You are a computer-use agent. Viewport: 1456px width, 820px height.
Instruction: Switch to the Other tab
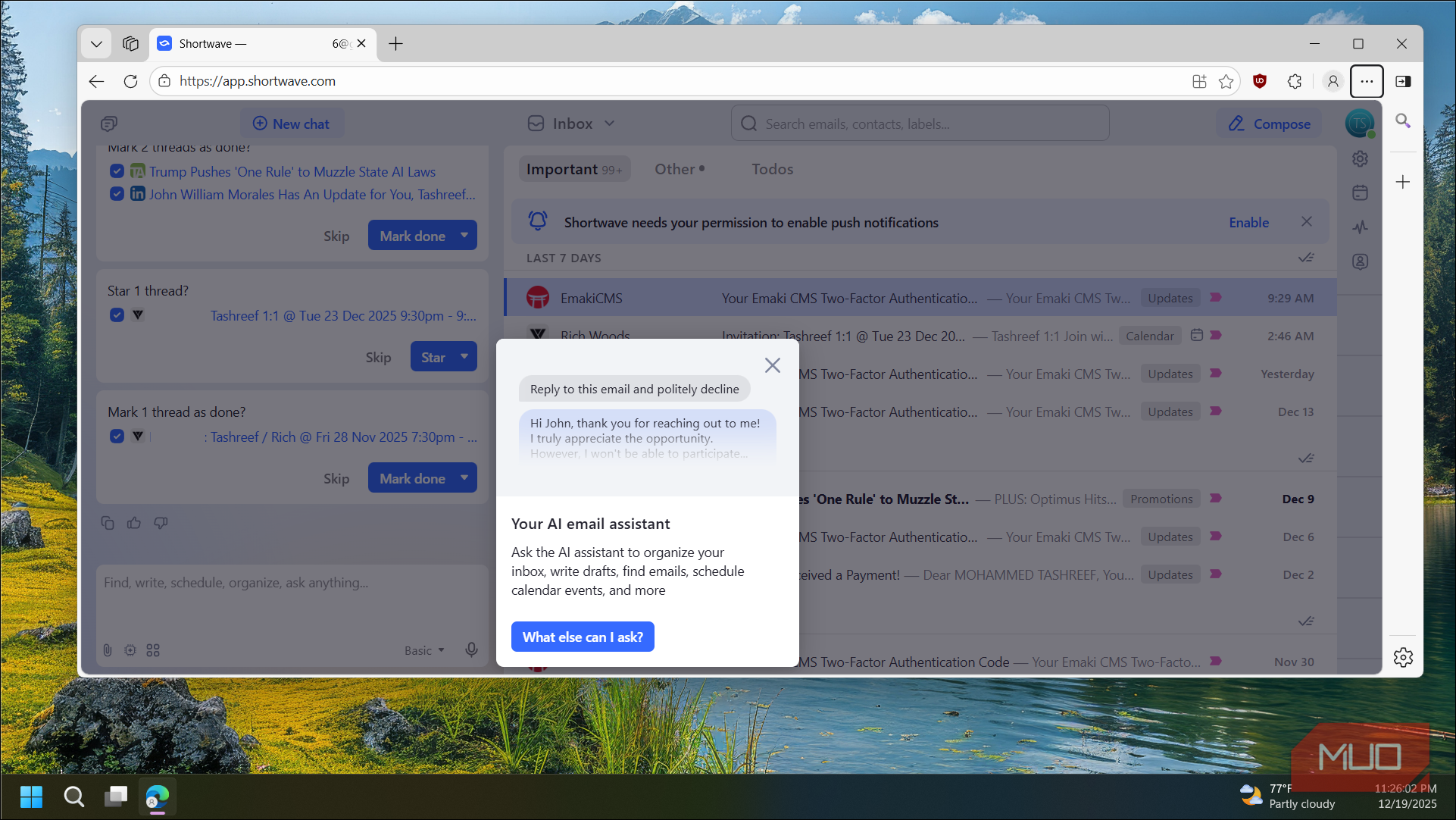coord(680,169)
